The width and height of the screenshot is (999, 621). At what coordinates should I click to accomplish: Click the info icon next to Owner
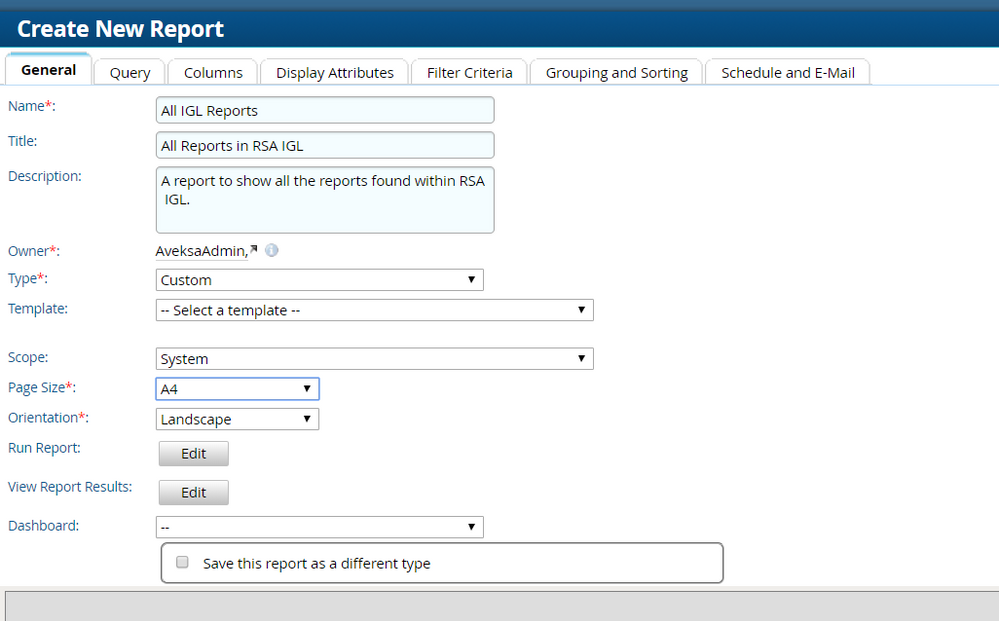pos(271,250)
